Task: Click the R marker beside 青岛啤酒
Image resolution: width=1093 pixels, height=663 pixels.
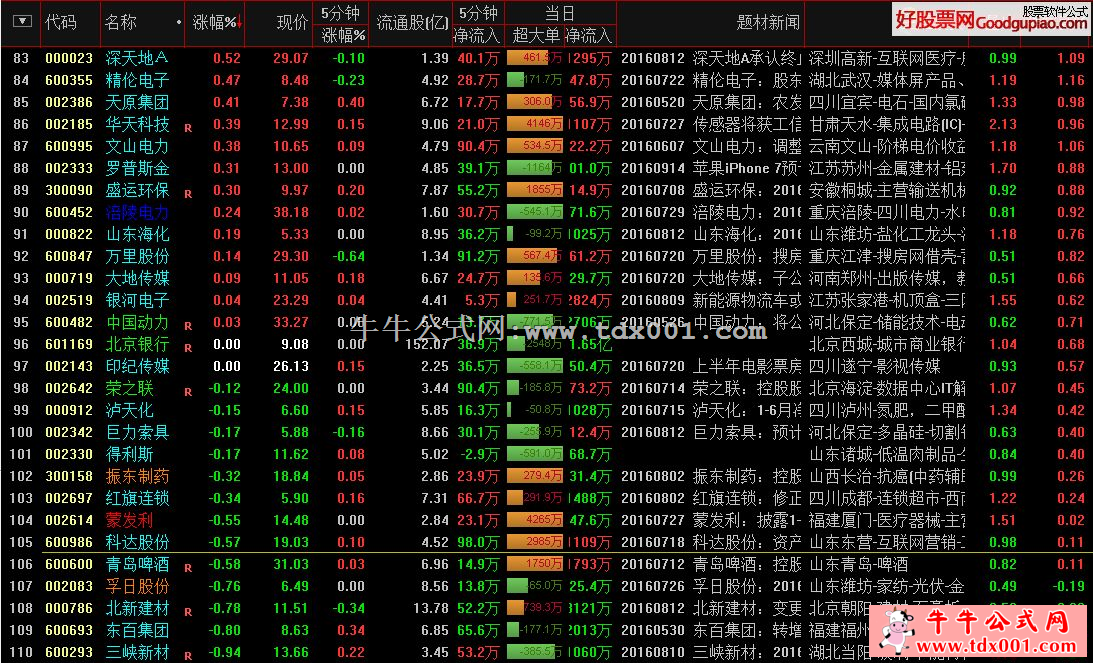Action: click(x=188, y=568)
